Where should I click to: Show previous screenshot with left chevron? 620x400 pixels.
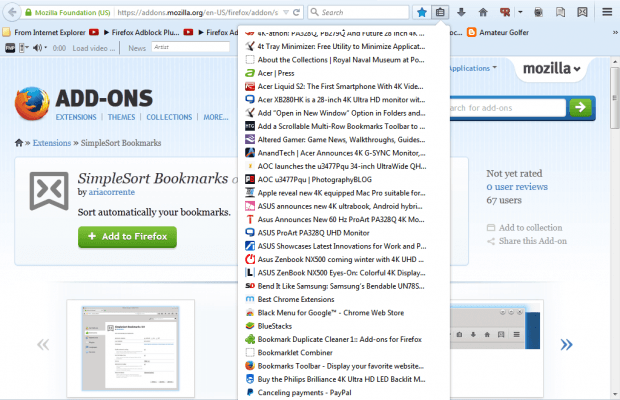[x=43, y=344]
